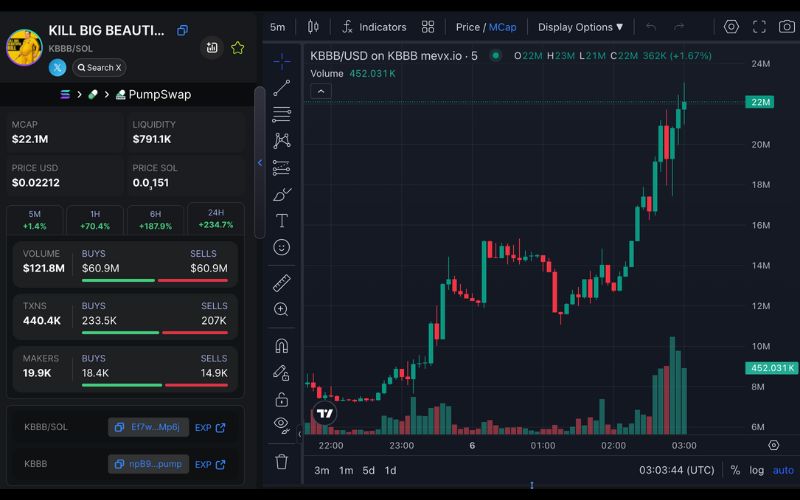Hide all drawings with eye icon
Screen dimensions: 800x500
[x=282, y=424]
